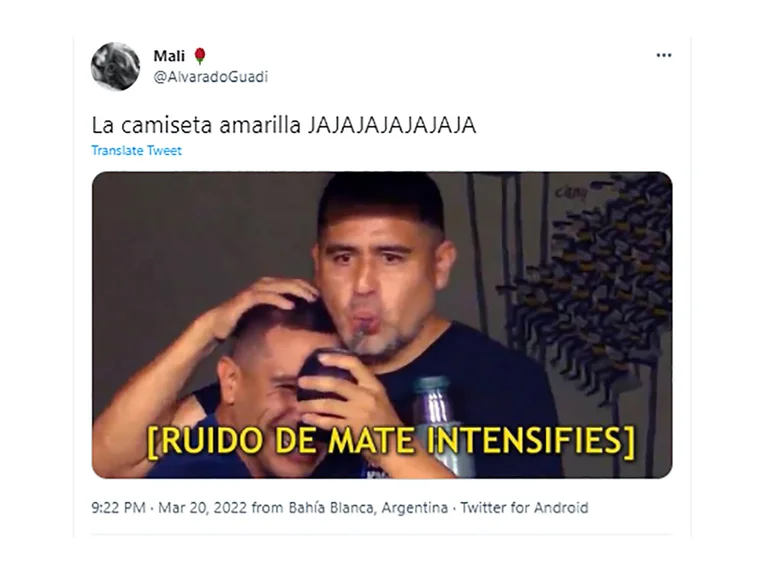This screenshot has width=768, height=576.
Task: Click the JAJAJAJAJAJAJA word in tweet
Action: [x=392, y=125]
